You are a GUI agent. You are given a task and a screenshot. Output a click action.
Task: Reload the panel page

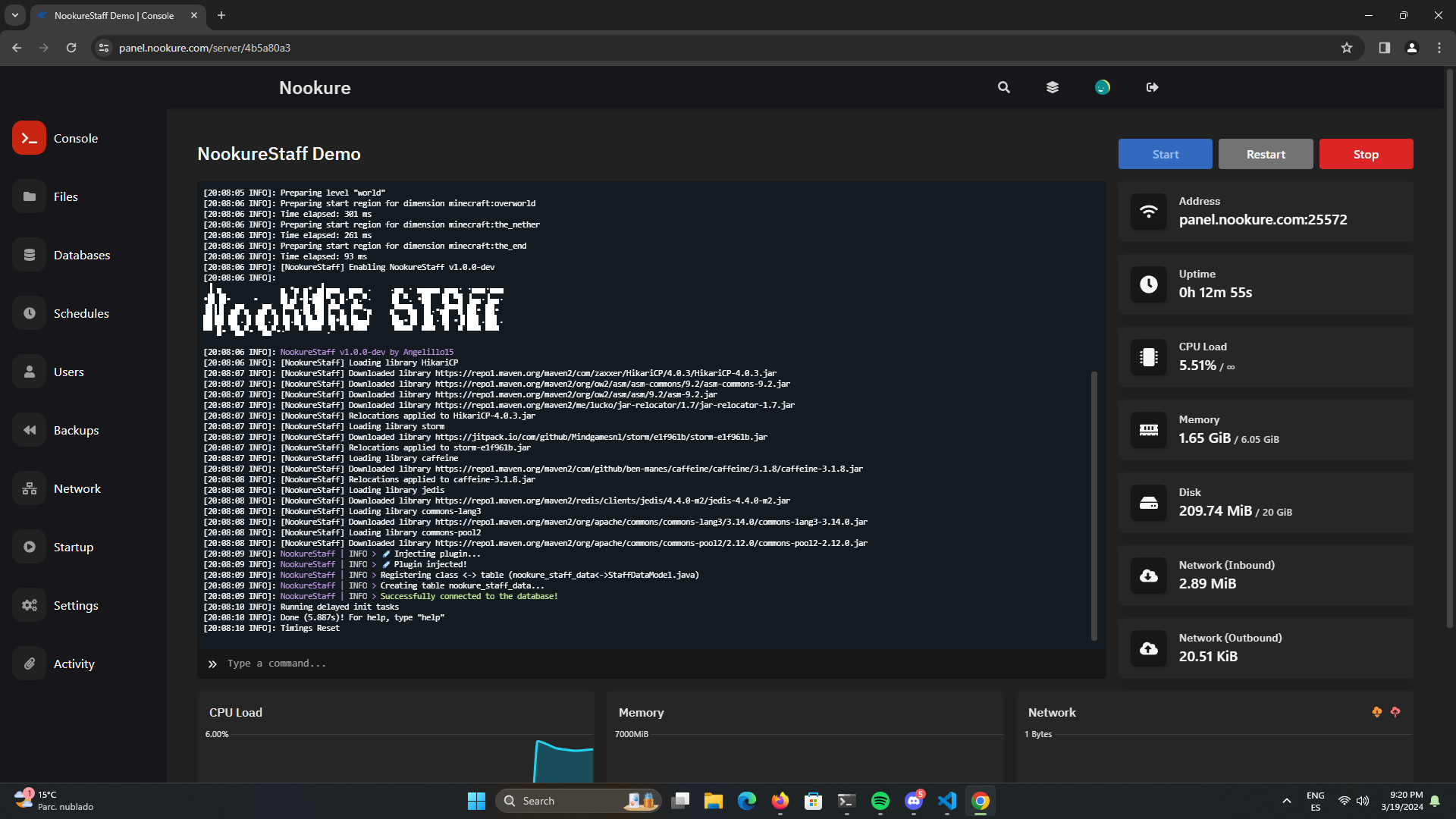tap(71, 48)
